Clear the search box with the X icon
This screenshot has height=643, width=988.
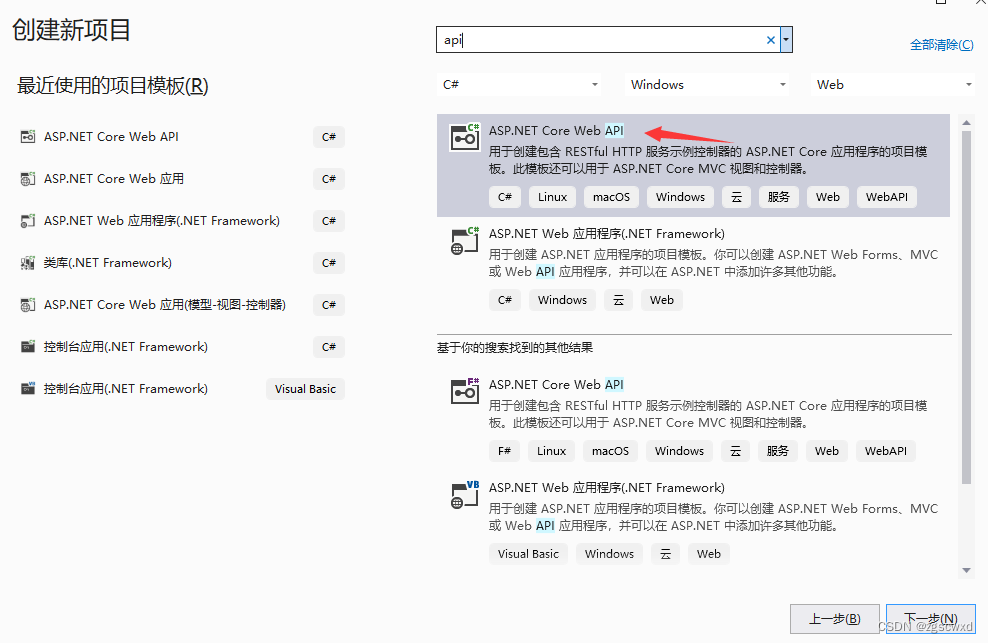point(771,40)
